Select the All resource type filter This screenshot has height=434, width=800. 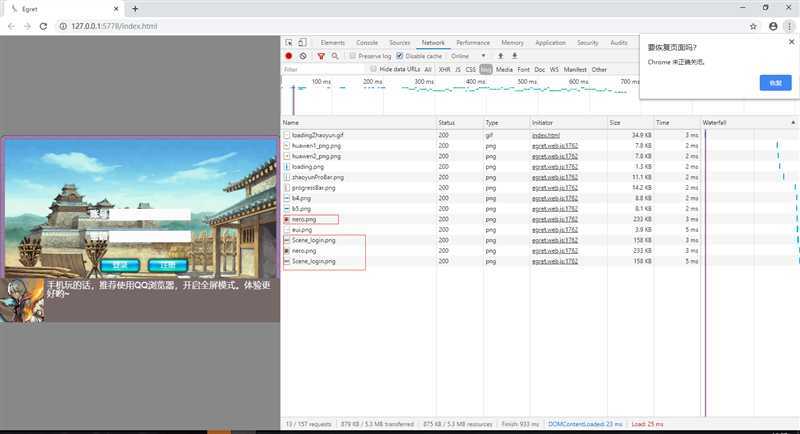(428, 69)
